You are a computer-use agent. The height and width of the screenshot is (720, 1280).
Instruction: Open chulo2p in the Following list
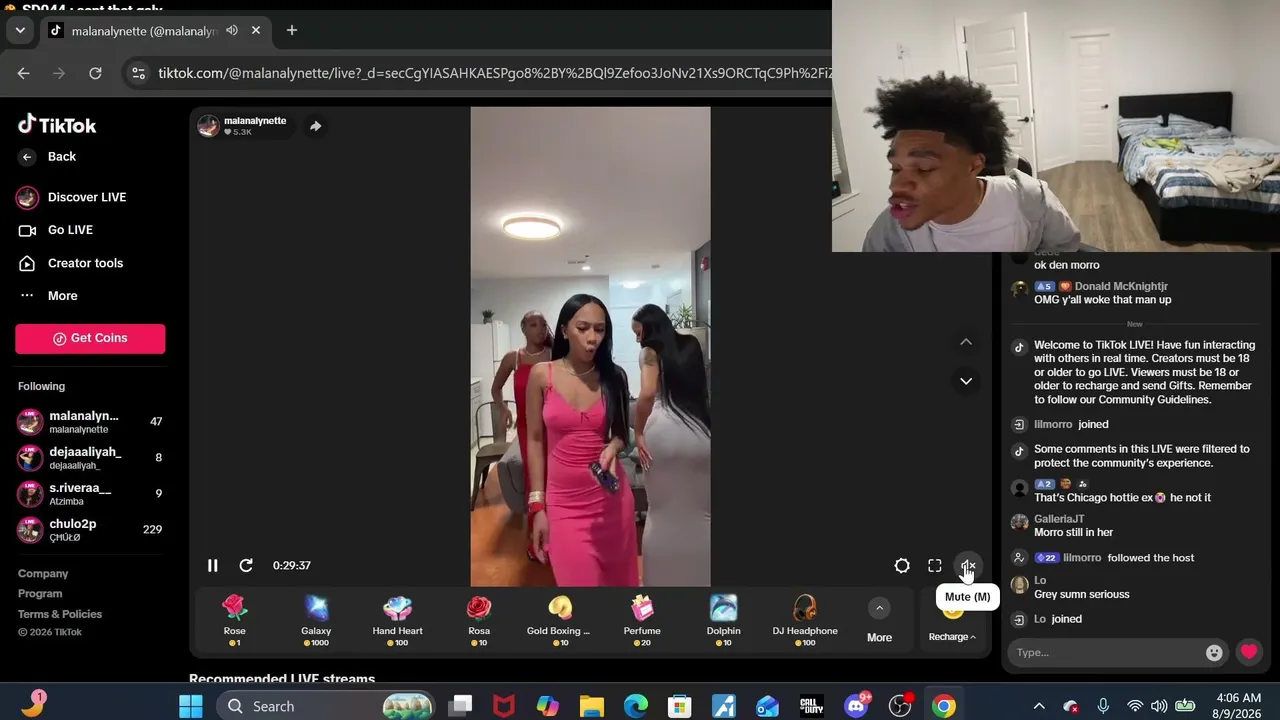pyautogui.click(x=90, y=530)
